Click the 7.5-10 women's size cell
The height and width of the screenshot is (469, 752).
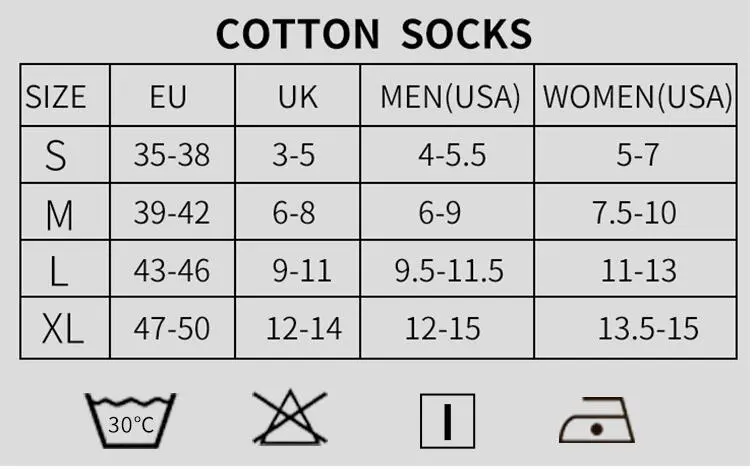click(635, 213)
